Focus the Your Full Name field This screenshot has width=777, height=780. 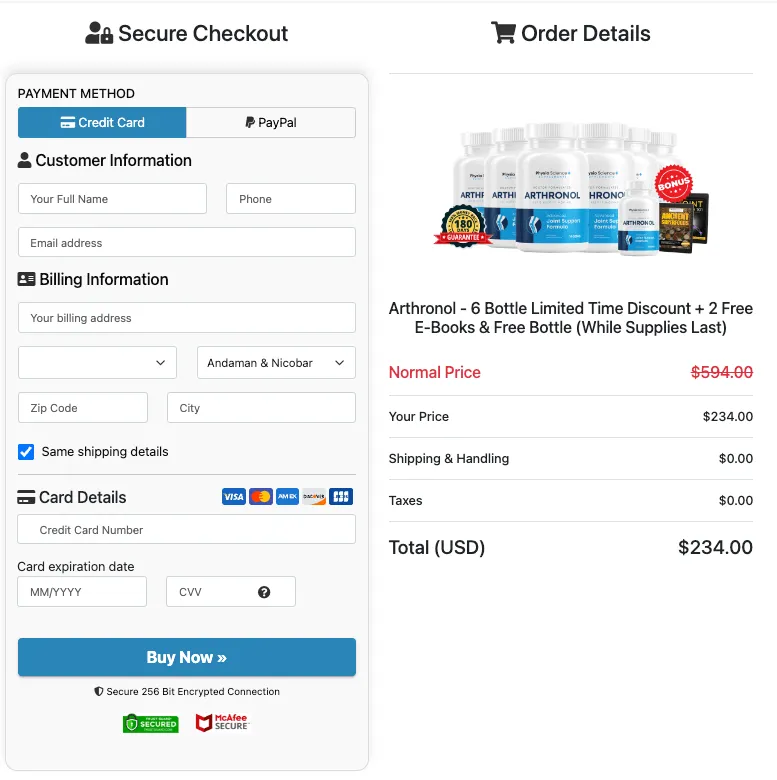click(112, 199)
